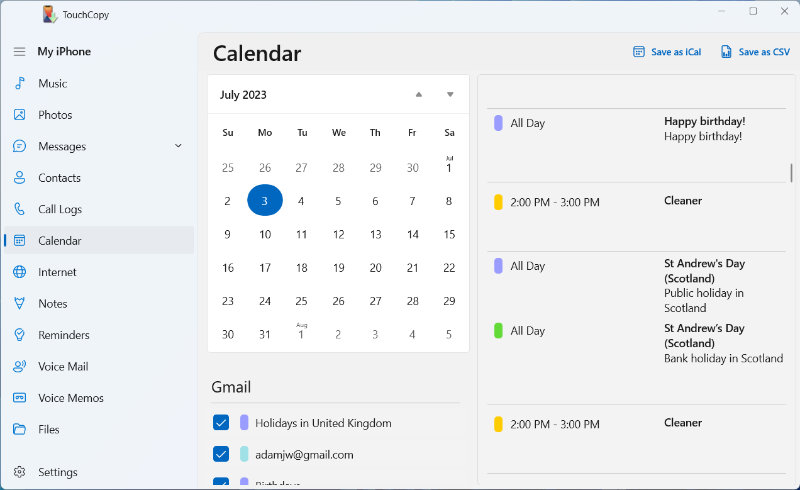This screenshot has width=800, height=490.
Task: Click the Voice Mail icon
Action: tap(19, 366)
